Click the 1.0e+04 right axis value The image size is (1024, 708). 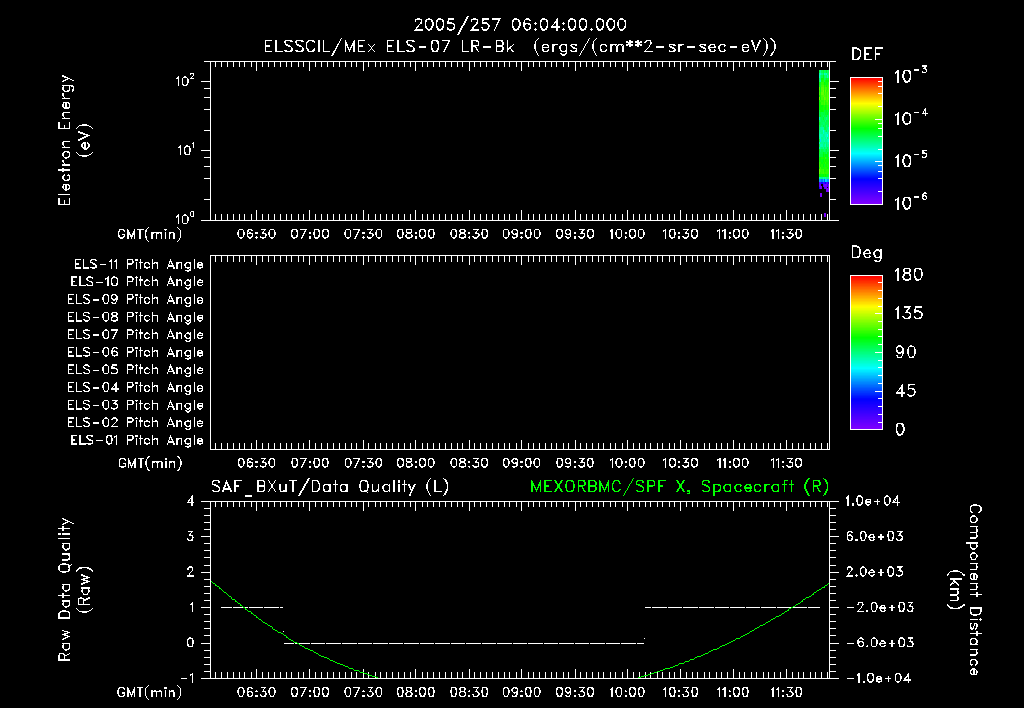click(x=872, y=501)
